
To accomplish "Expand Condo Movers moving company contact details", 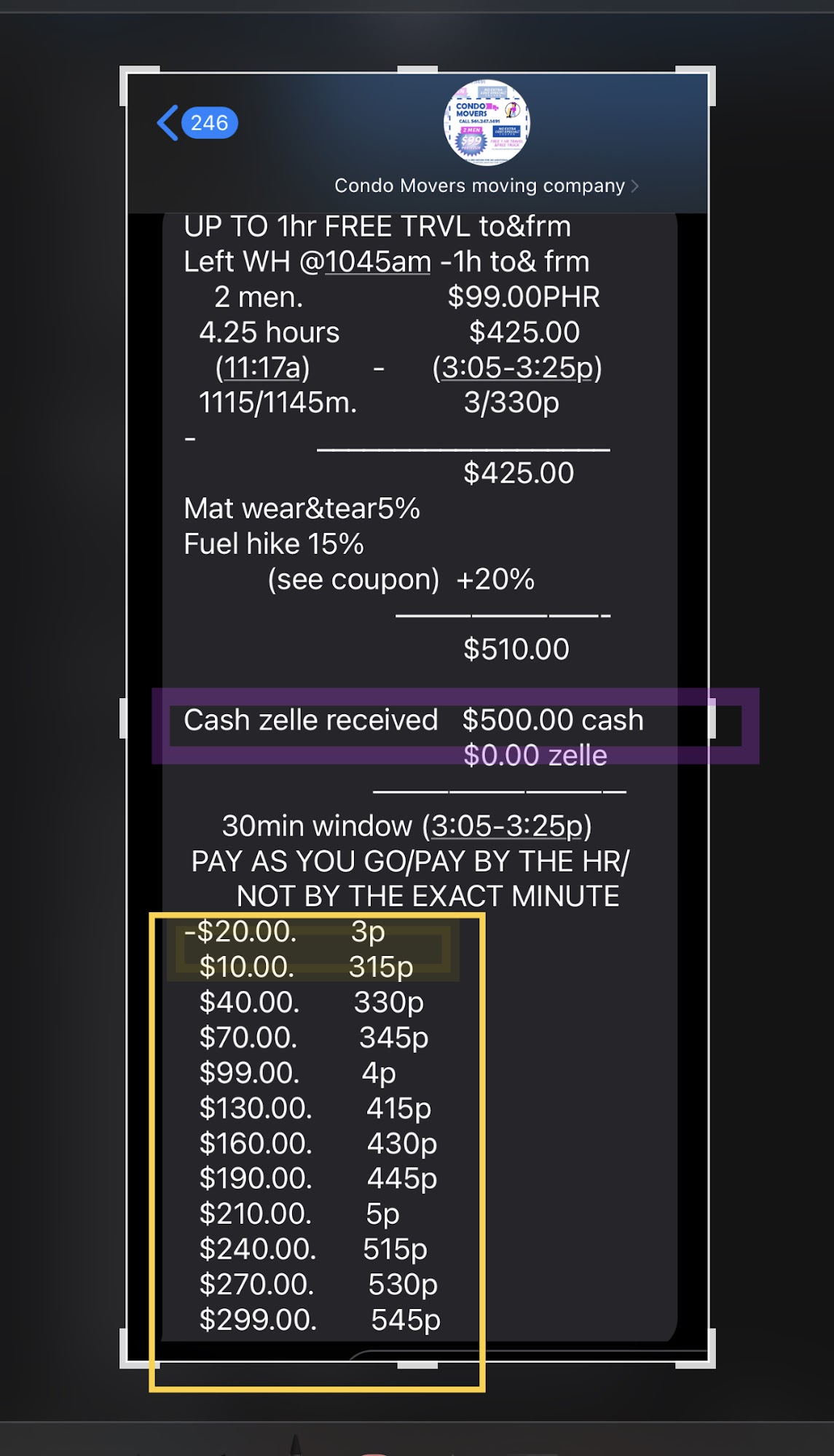I will tap(479, 186).
